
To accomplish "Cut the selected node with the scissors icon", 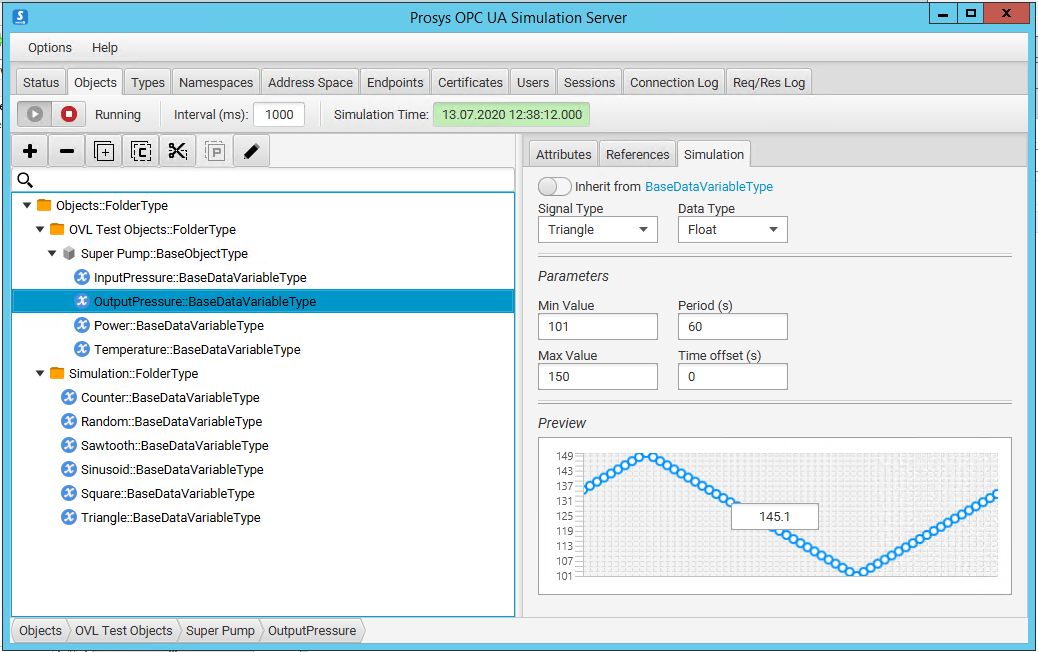I will click(177, 152).
